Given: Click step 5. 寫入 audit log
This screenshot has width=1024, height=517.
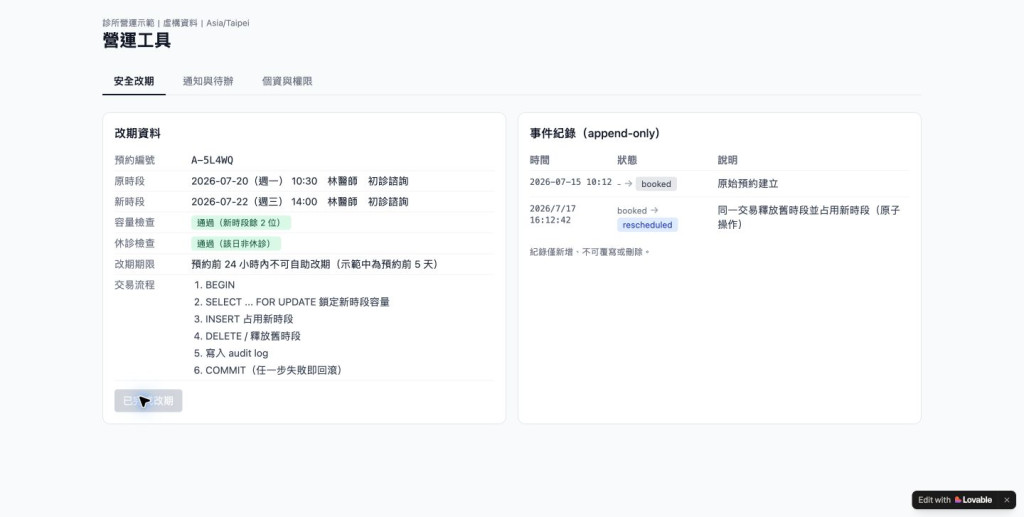Looking at the screenshot, I should tap(231, 353).
